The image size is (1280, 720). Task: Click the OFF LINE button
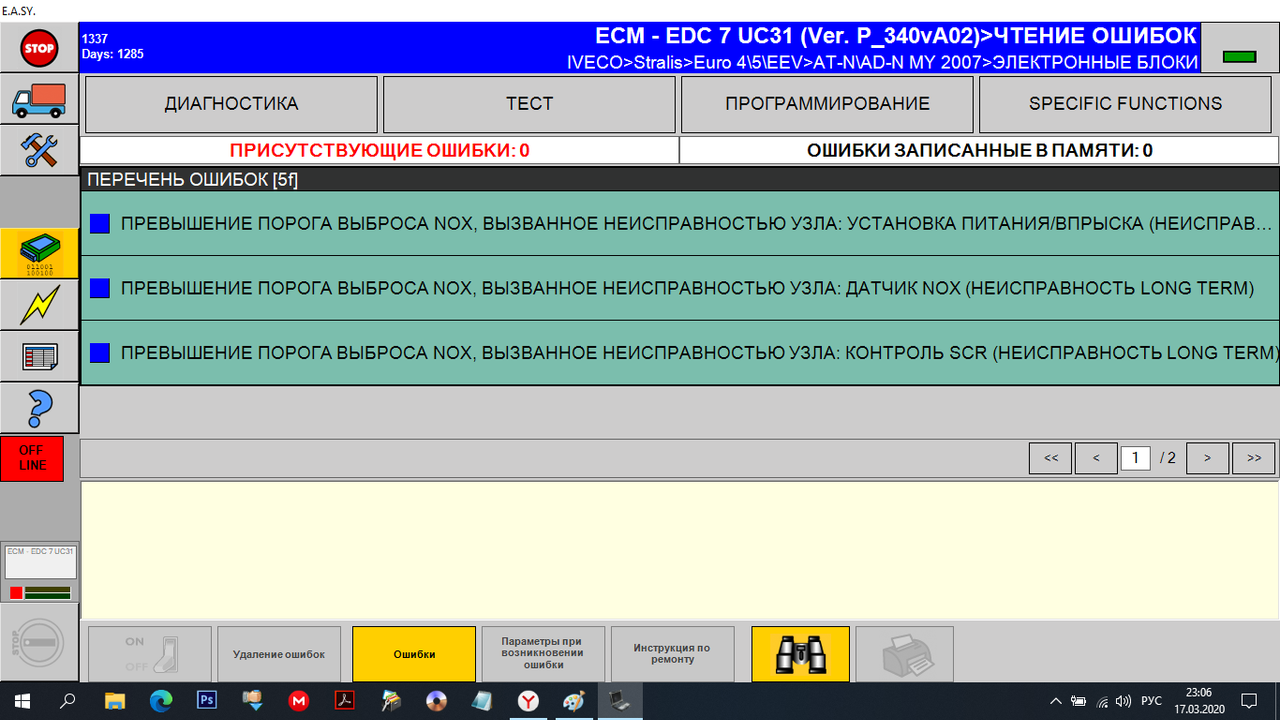pos(33,458)
